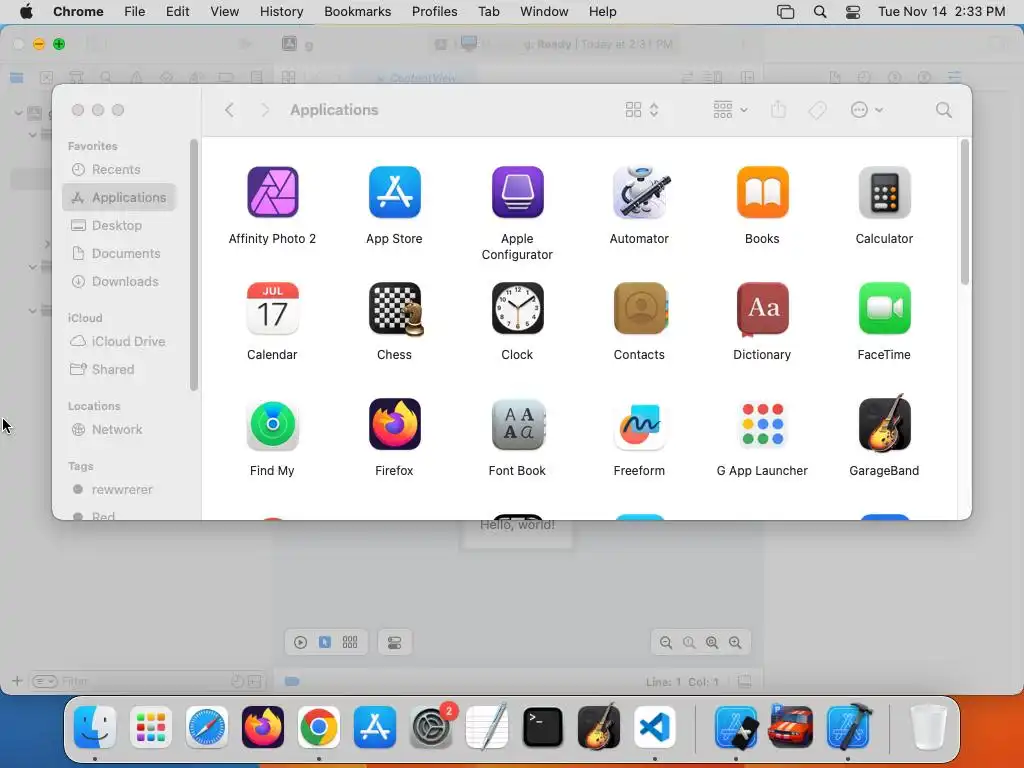Open Downloads from the Finder sidebar
The width and height of the screenshot is (1024, 768).
pos(119,281)
